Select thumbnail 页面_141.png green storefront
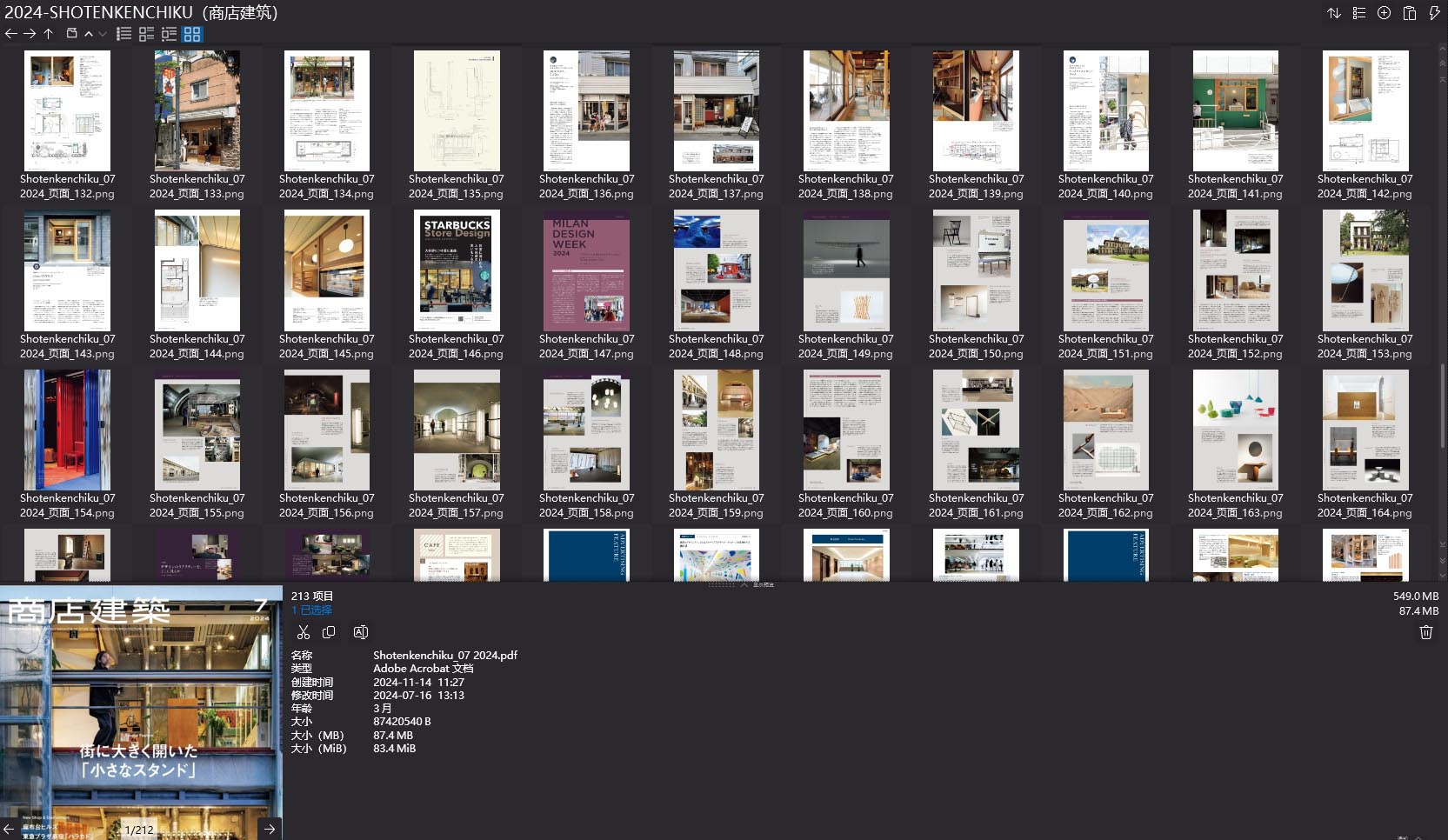 pyautogui.click(x=1236, y=110)
